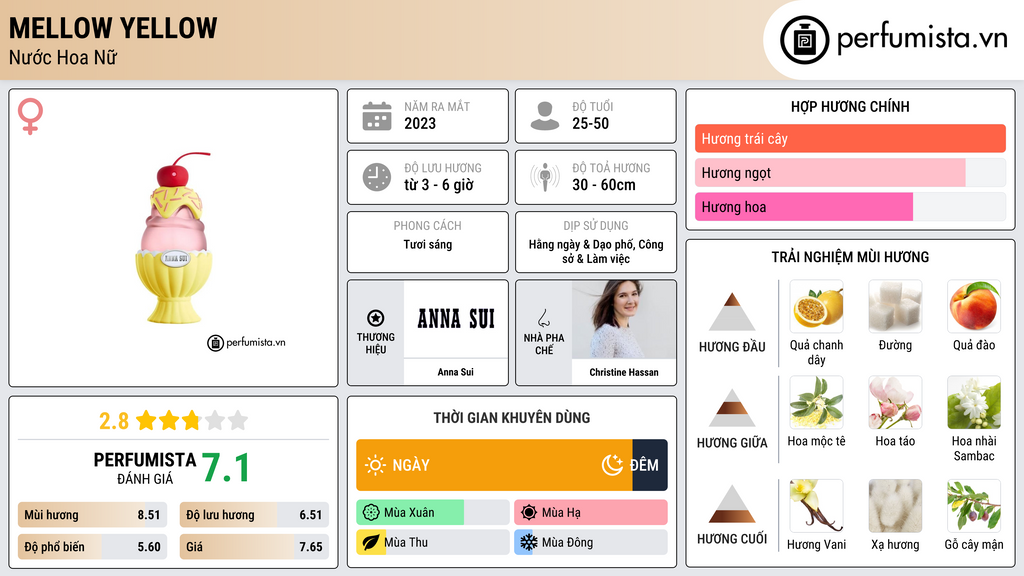
Task: Click the Hương trái cây accord bar
Action: click(x=850, y=138)
